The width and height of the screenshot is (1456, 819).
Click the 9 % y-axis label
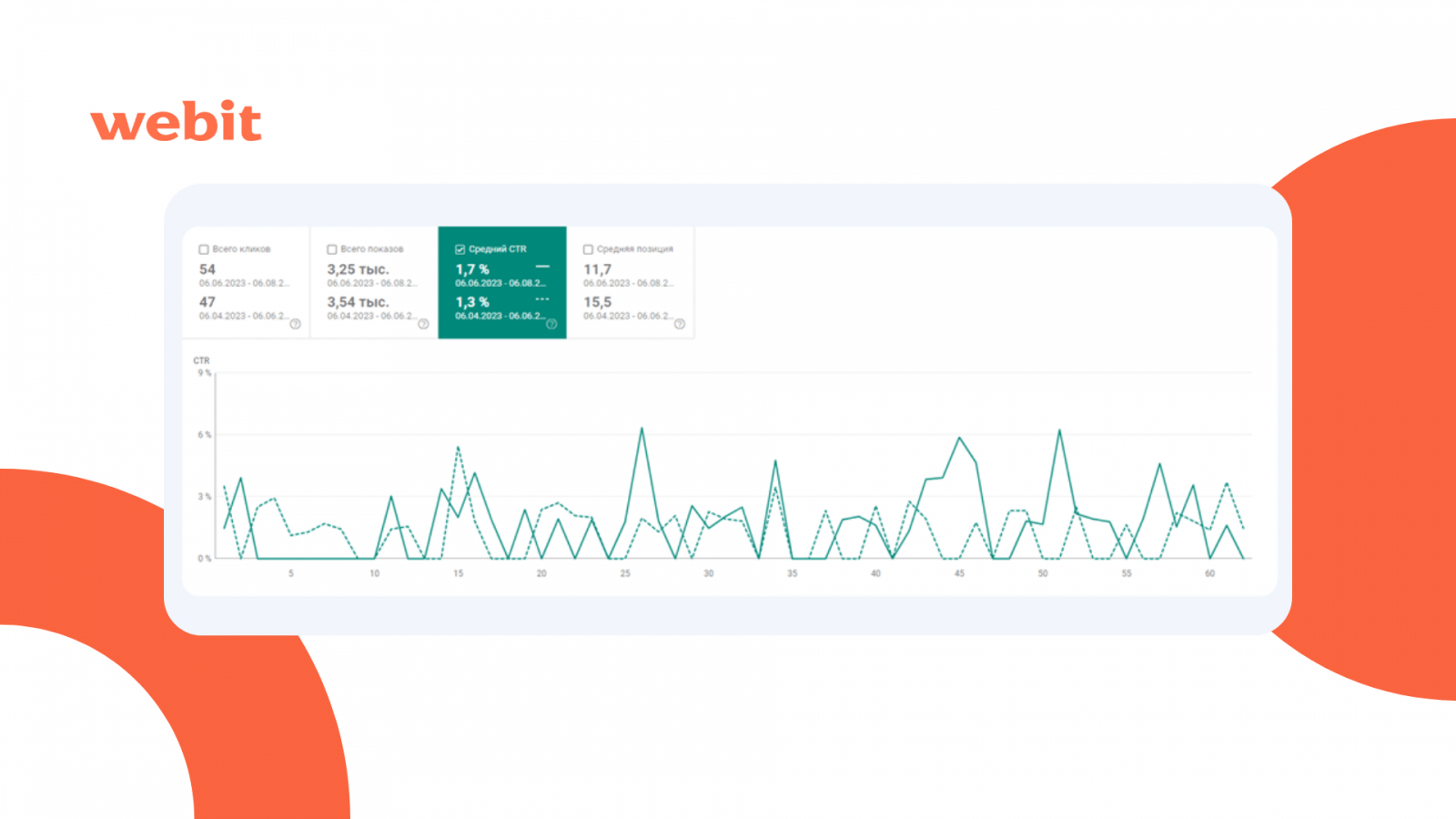[x=204, y=373]
